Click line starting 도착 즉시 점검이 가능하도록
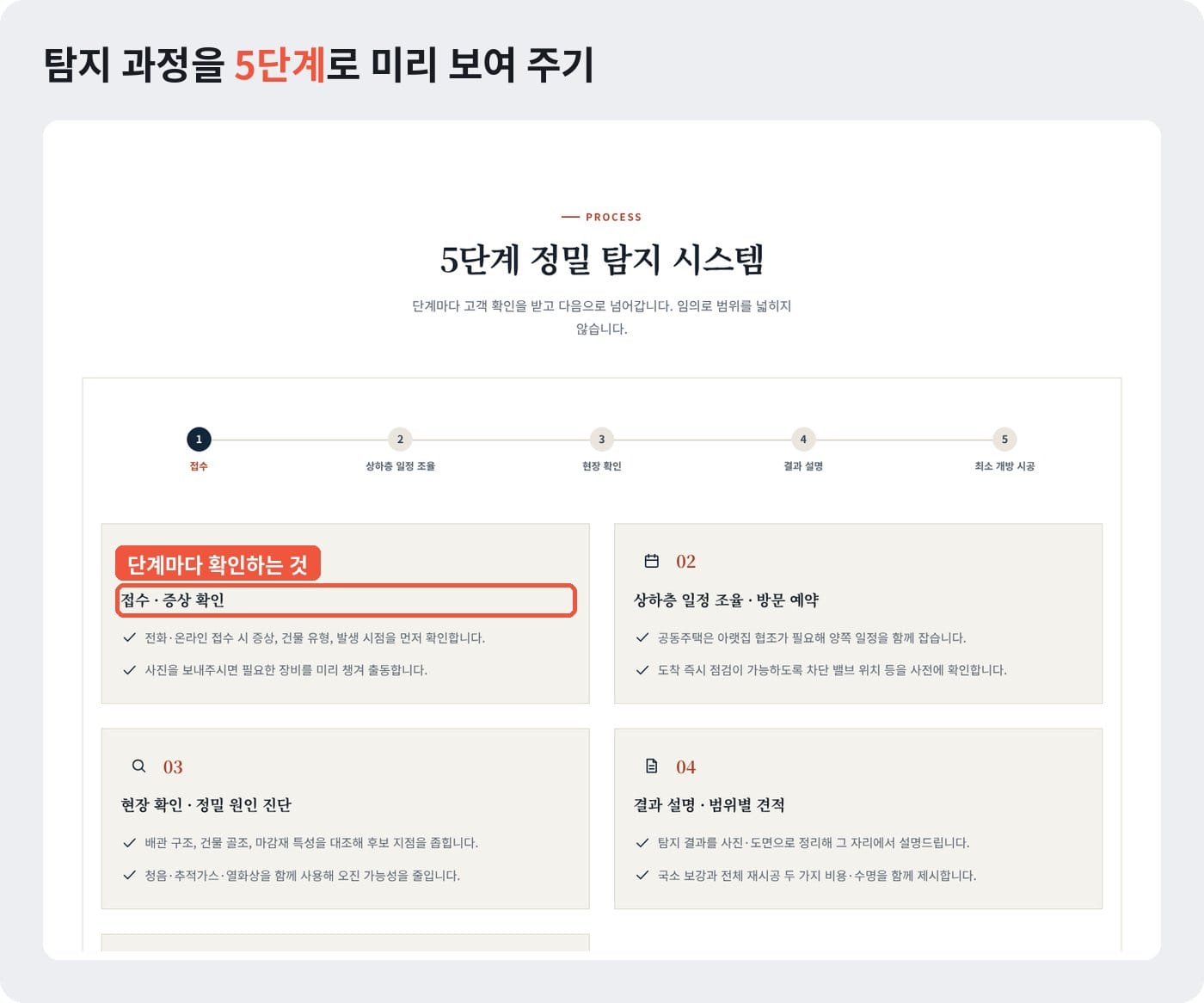 click(832, 670)
